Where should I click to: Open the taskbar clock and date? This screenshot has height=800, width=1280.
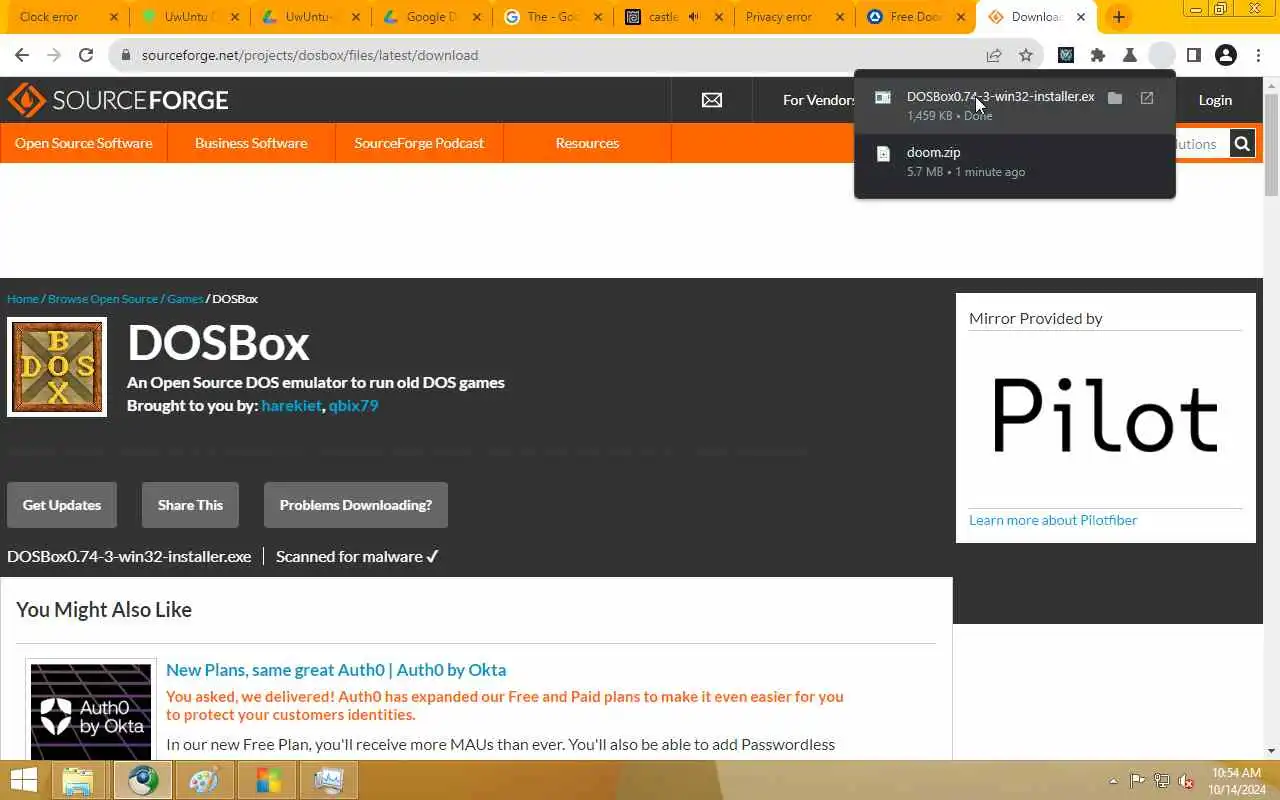[1237, 781]
